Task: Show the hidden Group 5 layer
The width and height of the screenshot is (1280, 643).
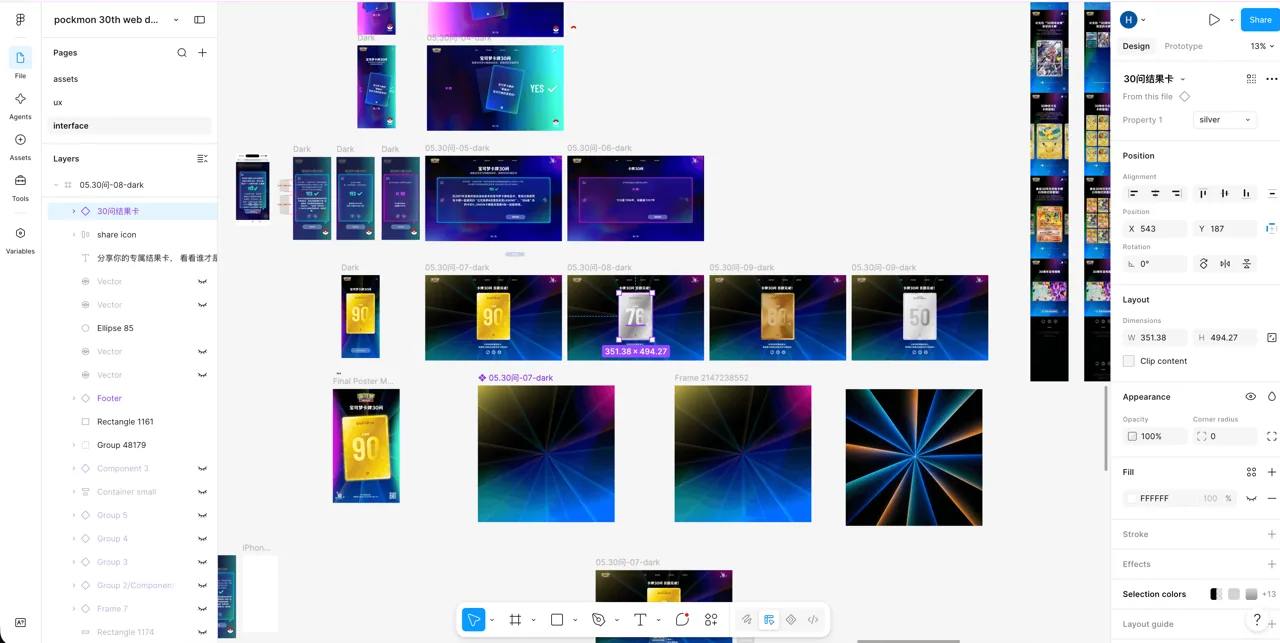Action: tap(202, 516)
